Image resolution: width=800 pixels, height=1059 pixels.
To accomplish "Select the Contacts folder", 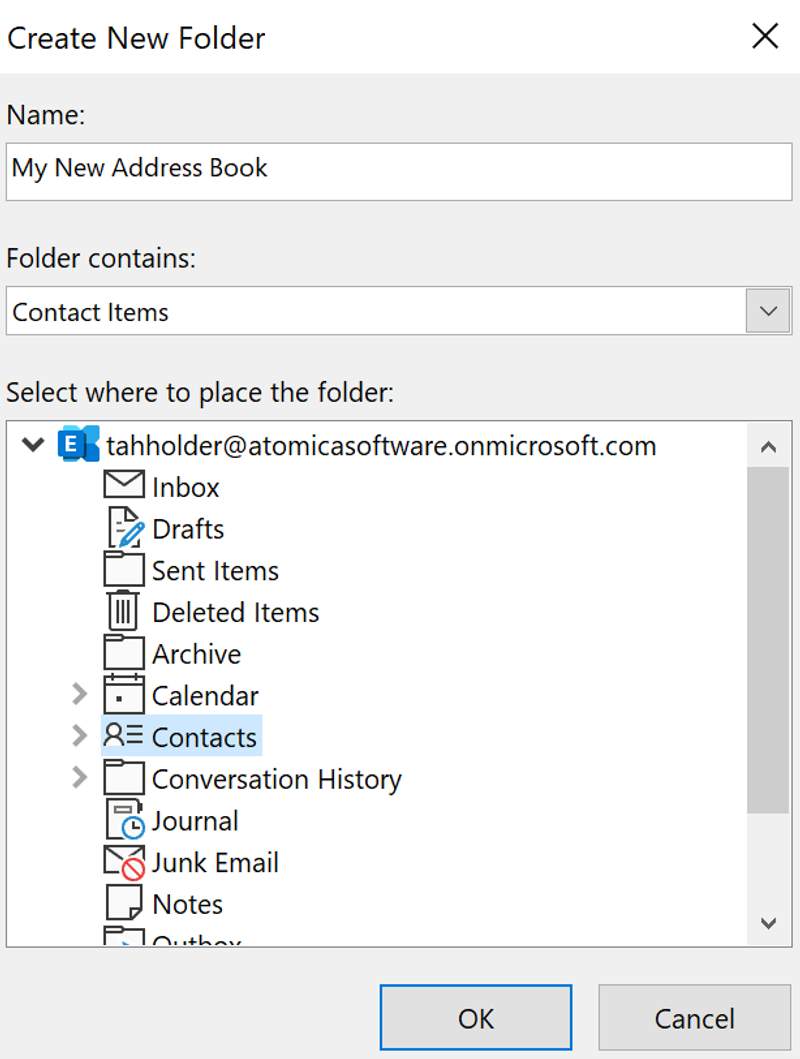I will [x=204, y=736].
